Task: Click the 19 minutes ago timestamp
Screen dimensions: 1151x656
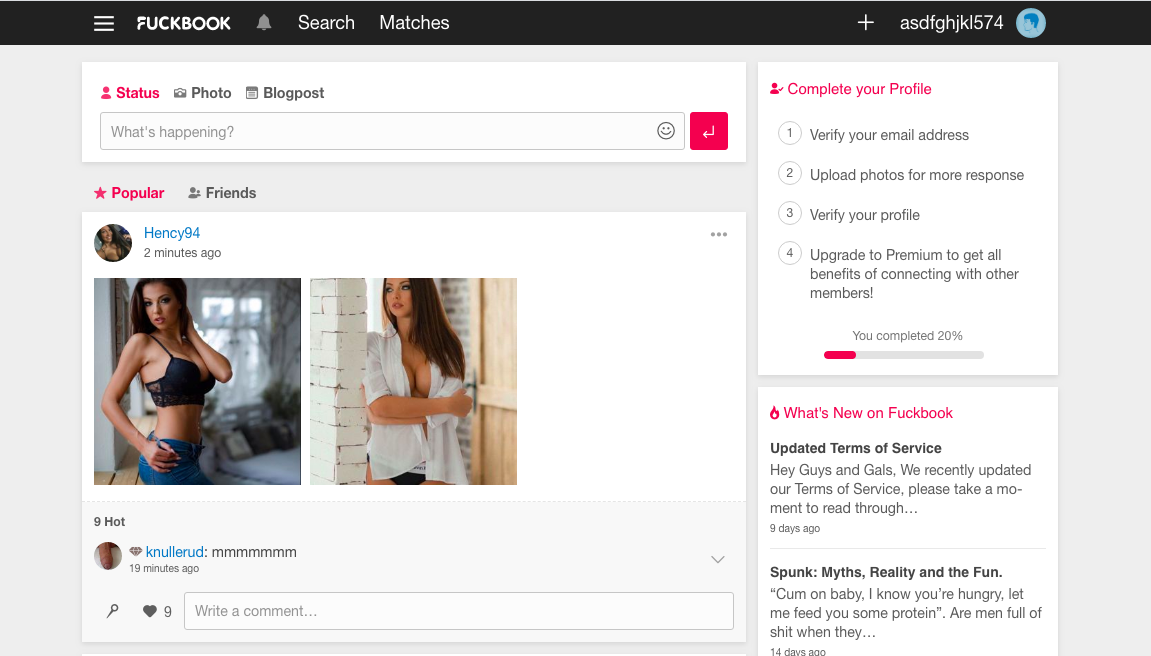Action: (x=164, y=569)
